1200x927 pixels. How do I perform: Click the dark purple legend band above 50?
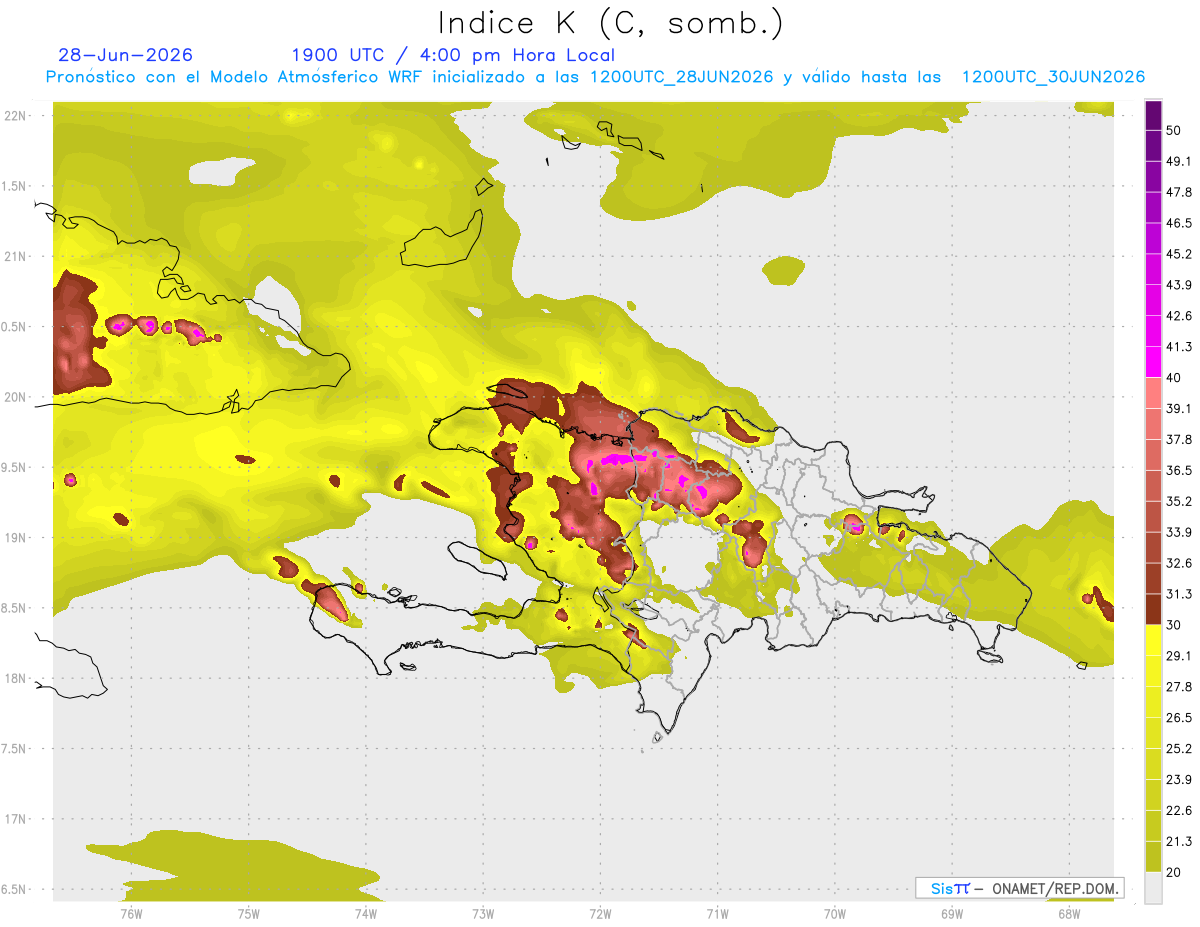point(1153,115)
